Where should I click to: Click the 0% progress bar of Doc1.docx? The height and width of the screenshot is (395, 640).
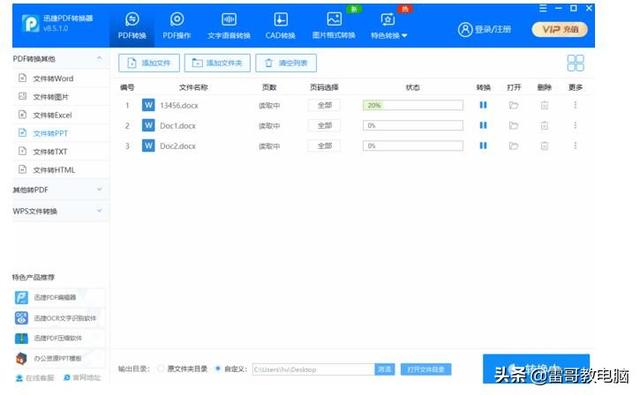pos(413,125)
